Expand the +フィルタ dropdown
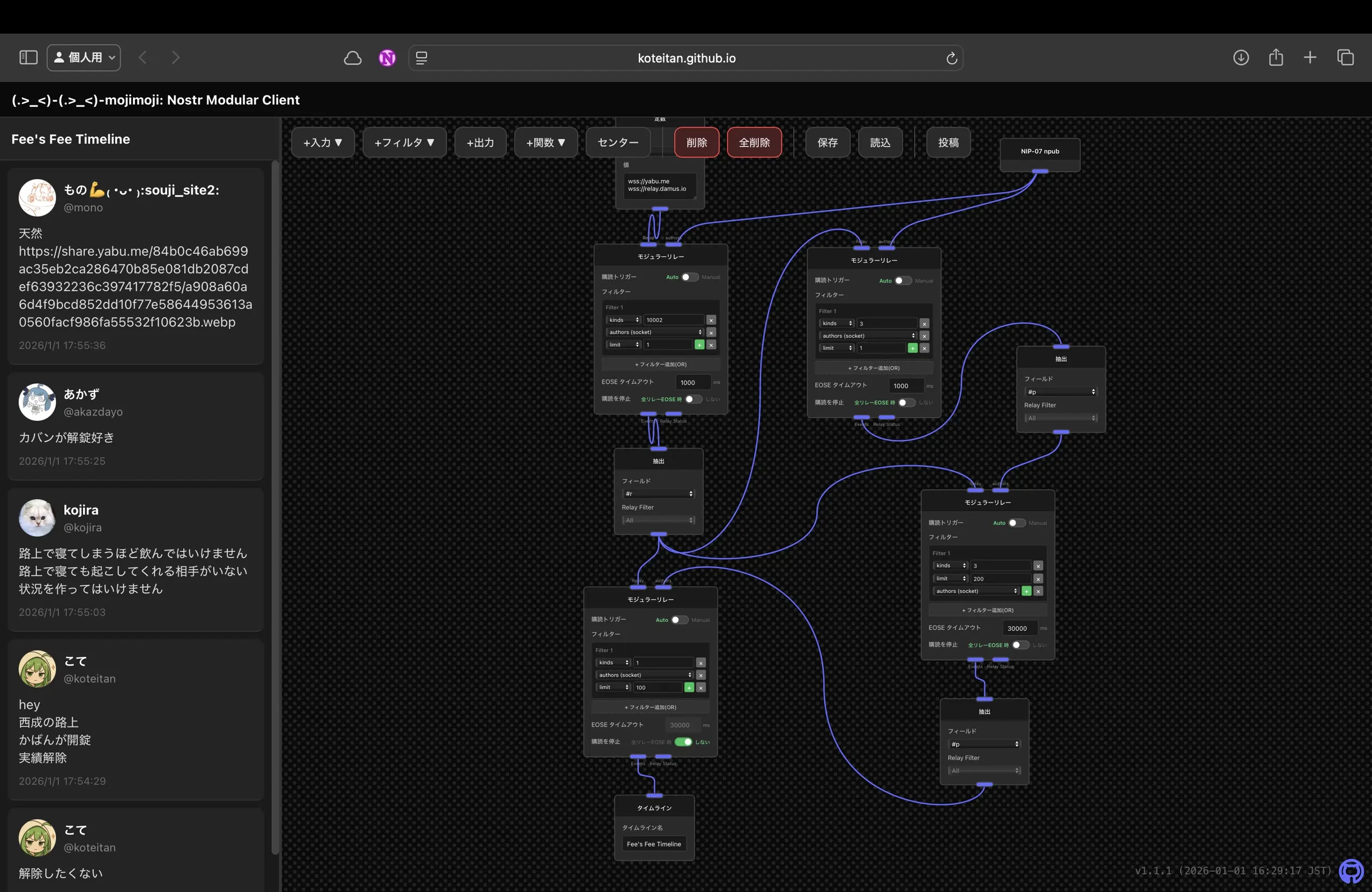Viewport: 1372px width, 892px height. [404, 143]
